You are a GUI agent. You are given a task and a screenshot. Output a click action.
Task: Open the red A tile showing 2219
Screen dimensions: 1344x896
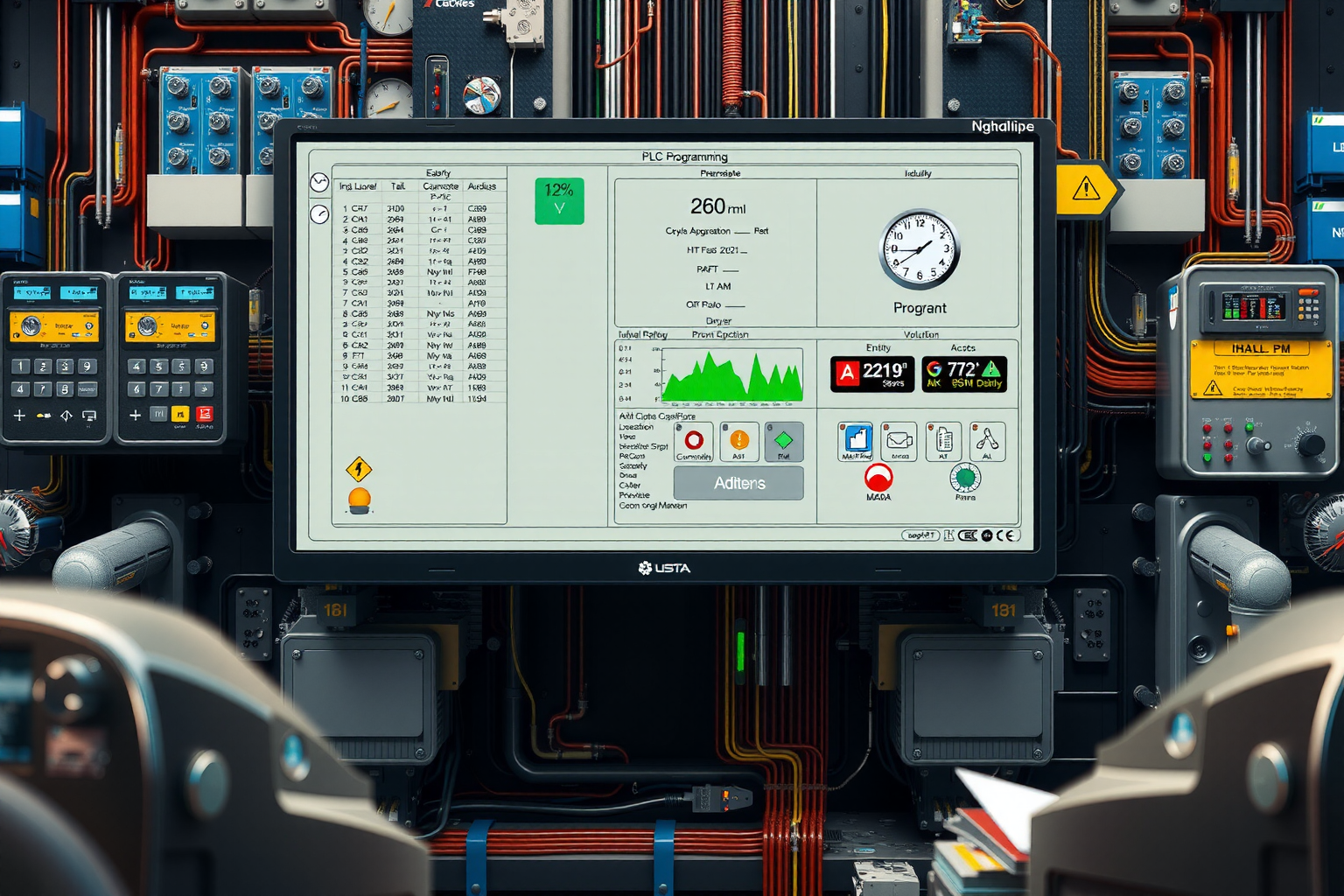pyautogui.click(x=871, y=374)
